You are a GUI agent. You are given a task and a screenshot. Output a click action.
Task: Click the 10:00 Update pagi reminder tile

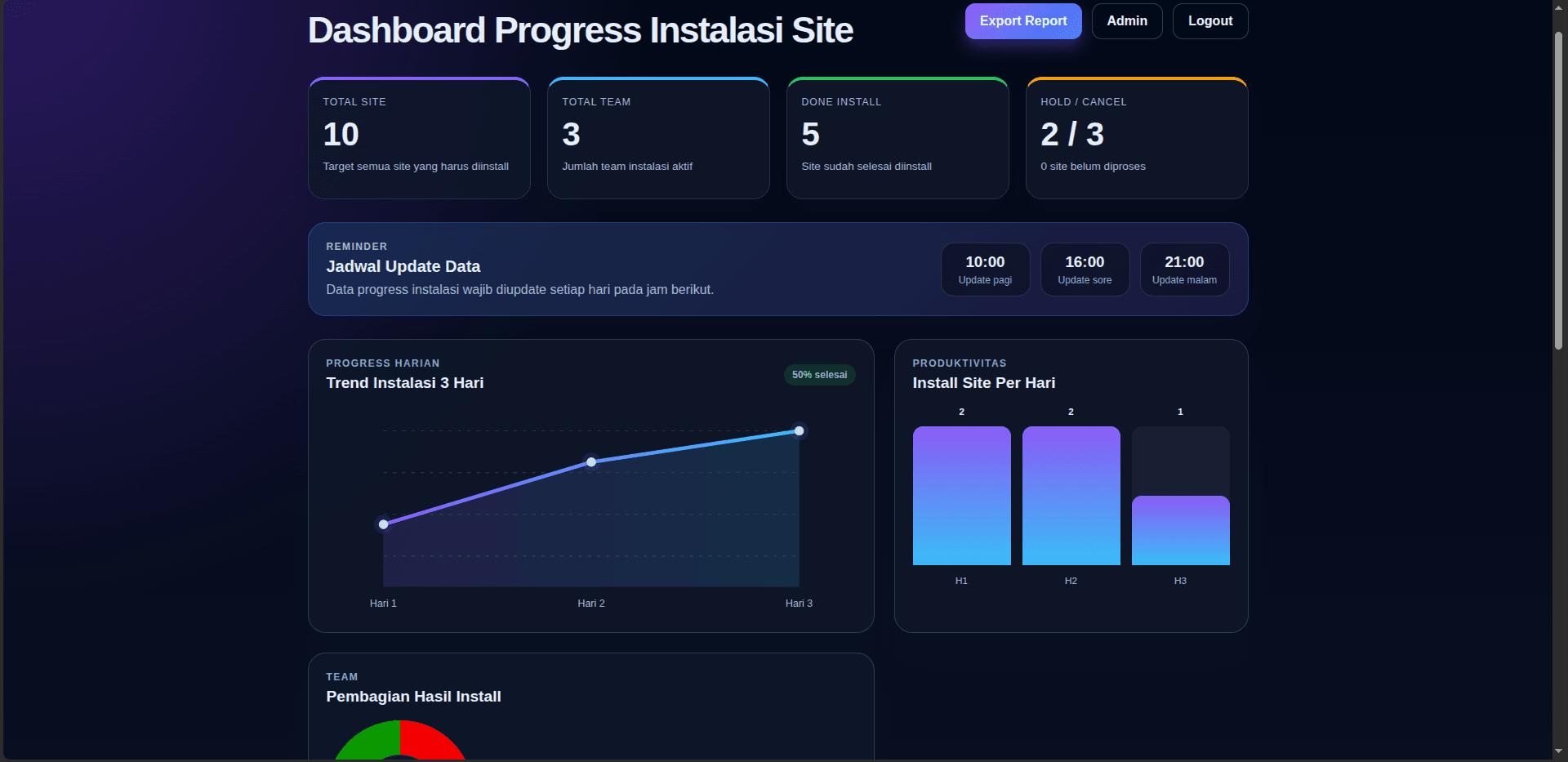click(x=985, y=270)
